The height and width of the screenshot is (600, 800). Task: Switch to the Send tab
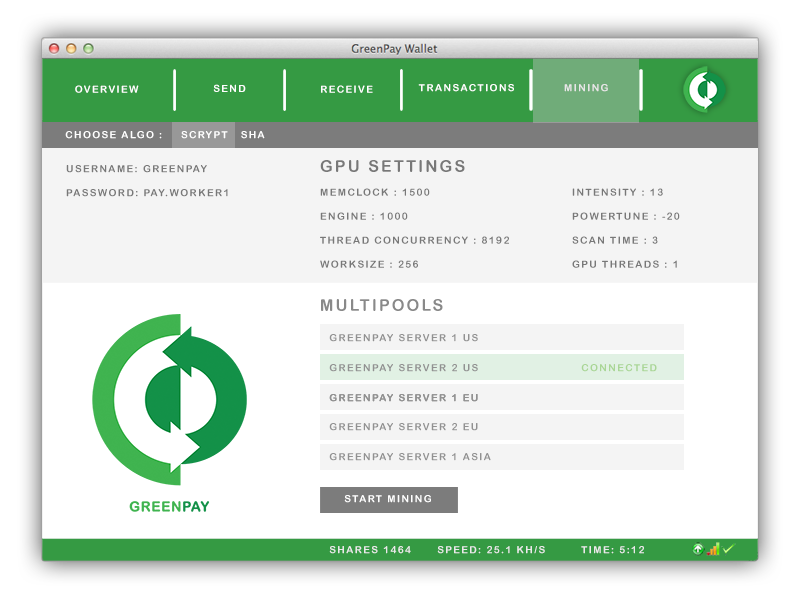pos(230,88)
